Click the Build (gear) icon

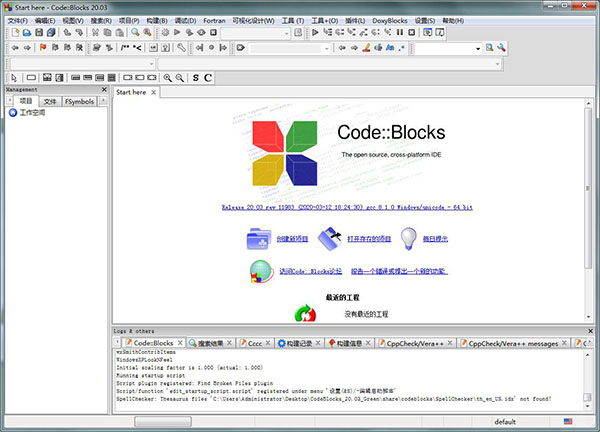165,33
